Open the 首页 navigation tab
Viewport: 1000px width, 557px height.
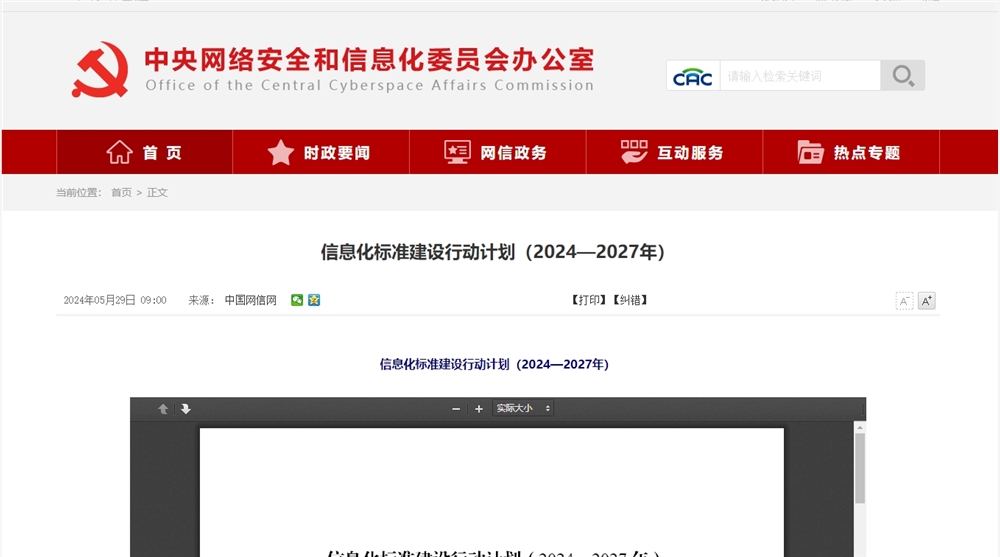coord(145,153)
